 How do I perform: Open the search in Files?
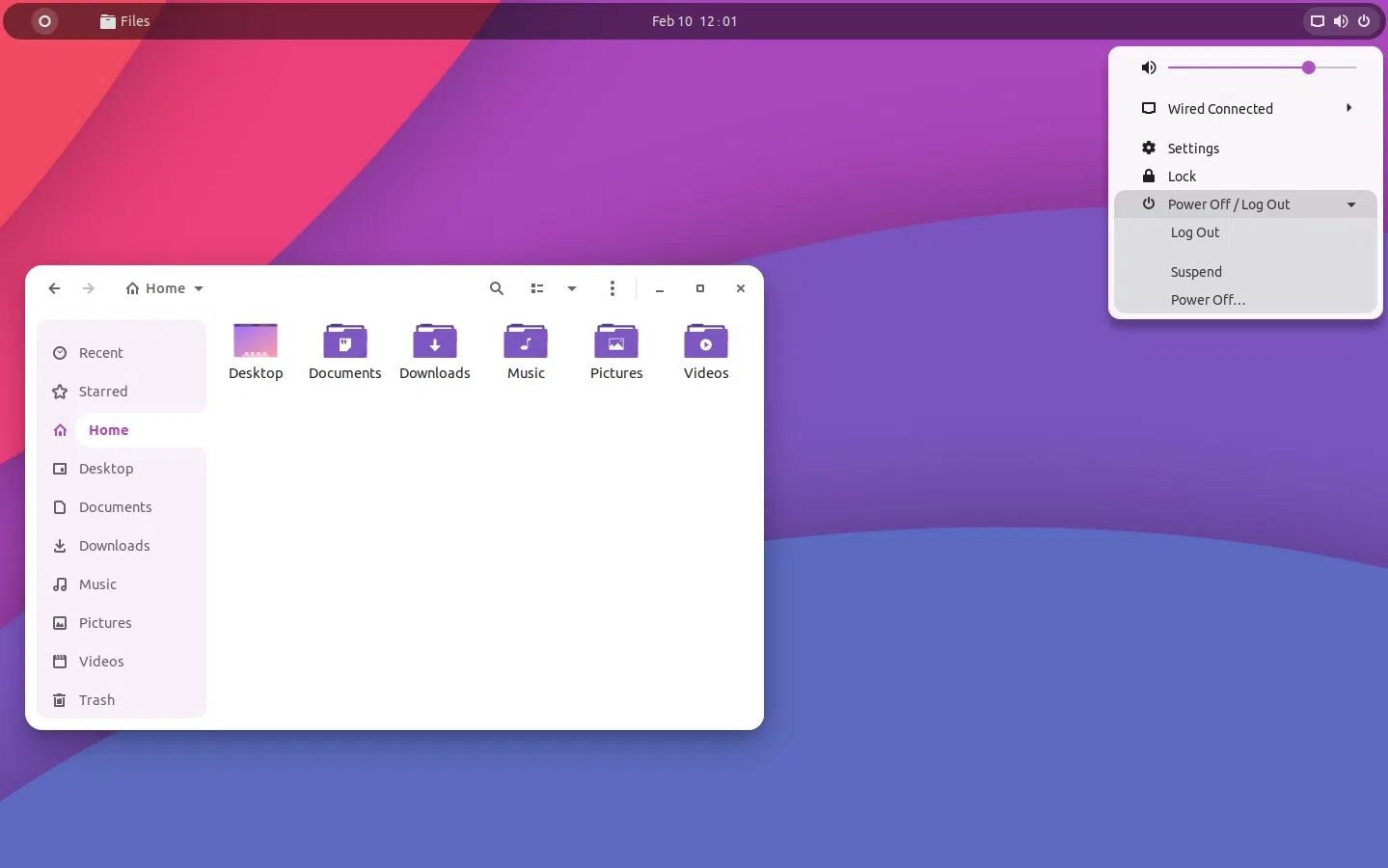(x=496, y=288)
